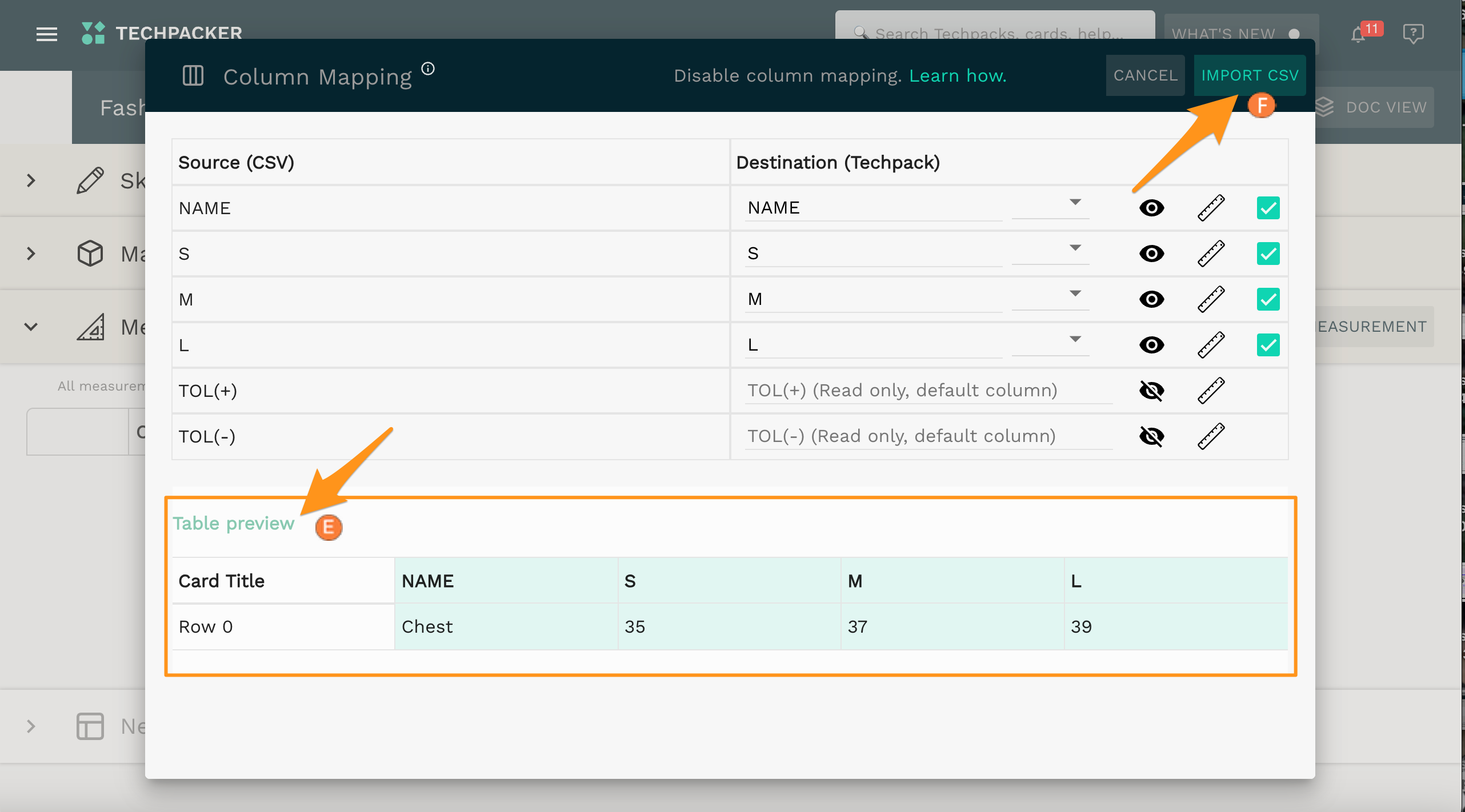Click the Techpacker logo
Viewport: 1465px width, 812px height.
click(162, 33)
